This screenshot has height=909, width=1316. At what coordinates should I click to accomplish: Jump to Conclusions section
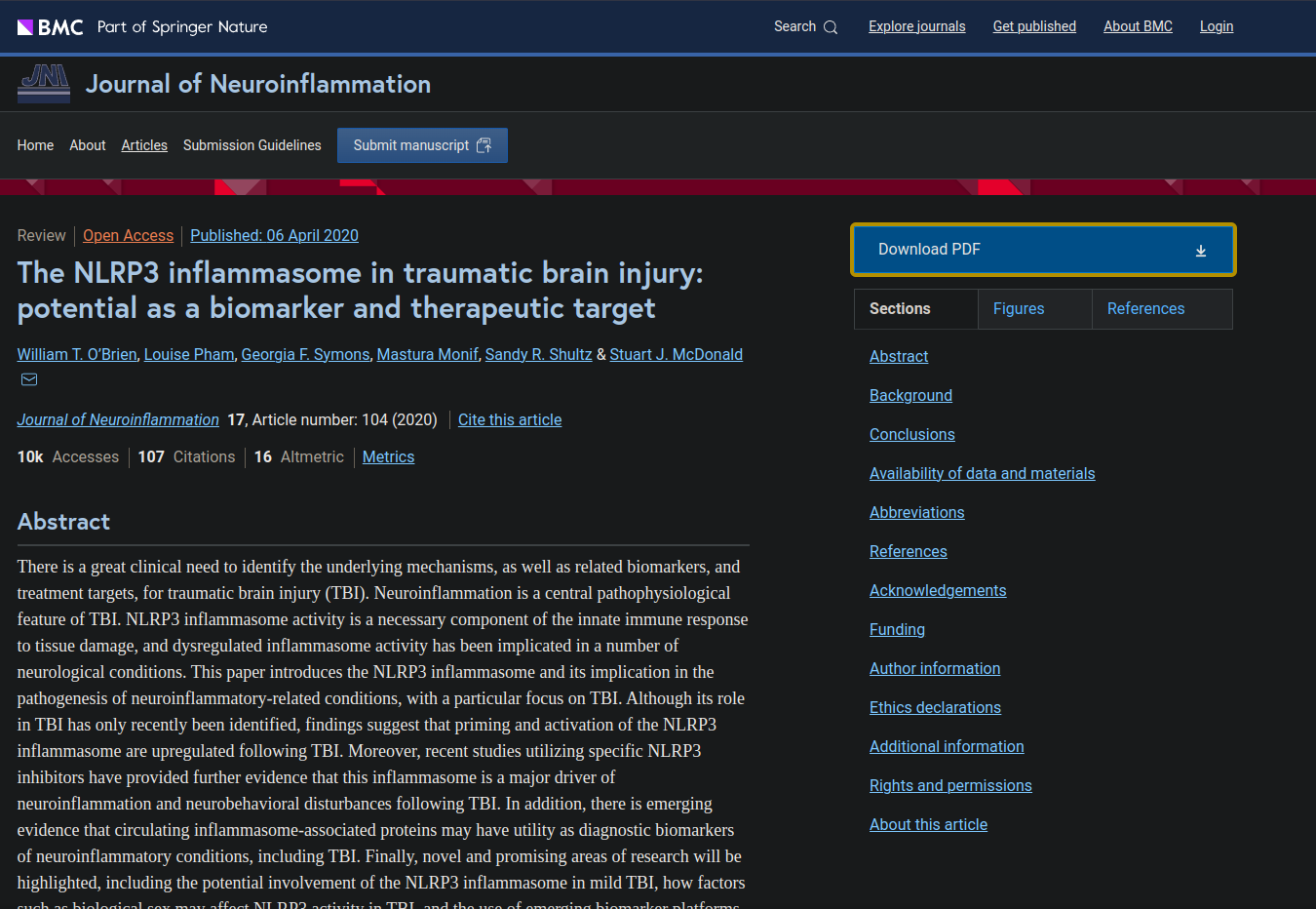(912, 434)
